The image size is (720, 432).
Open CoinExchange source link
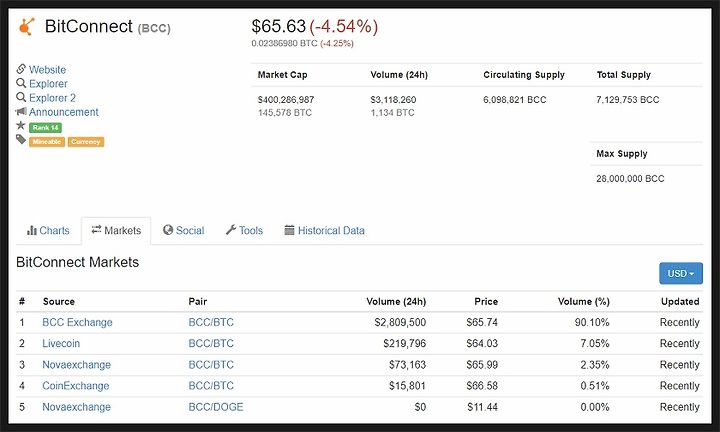click(x=76, y=386)
